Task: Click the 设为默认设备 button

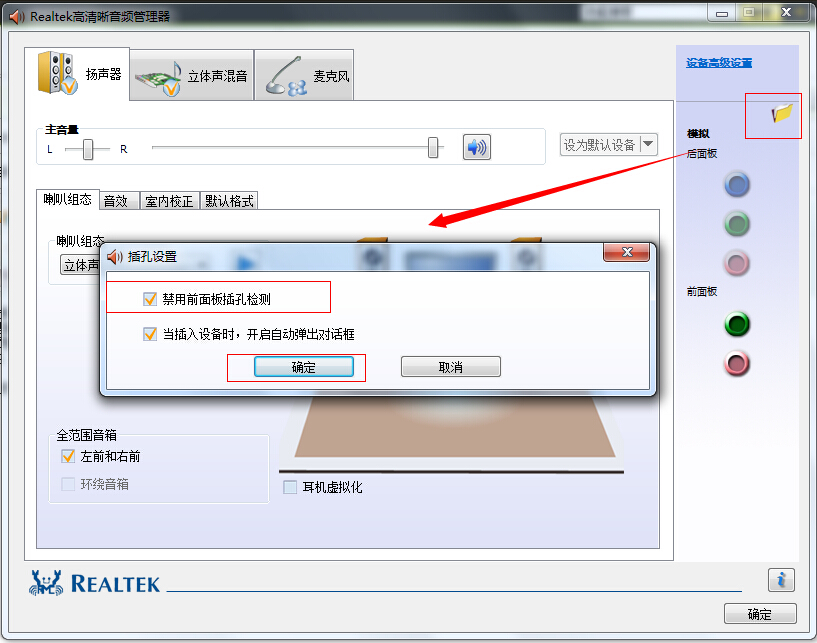Action: pos(600,144)
